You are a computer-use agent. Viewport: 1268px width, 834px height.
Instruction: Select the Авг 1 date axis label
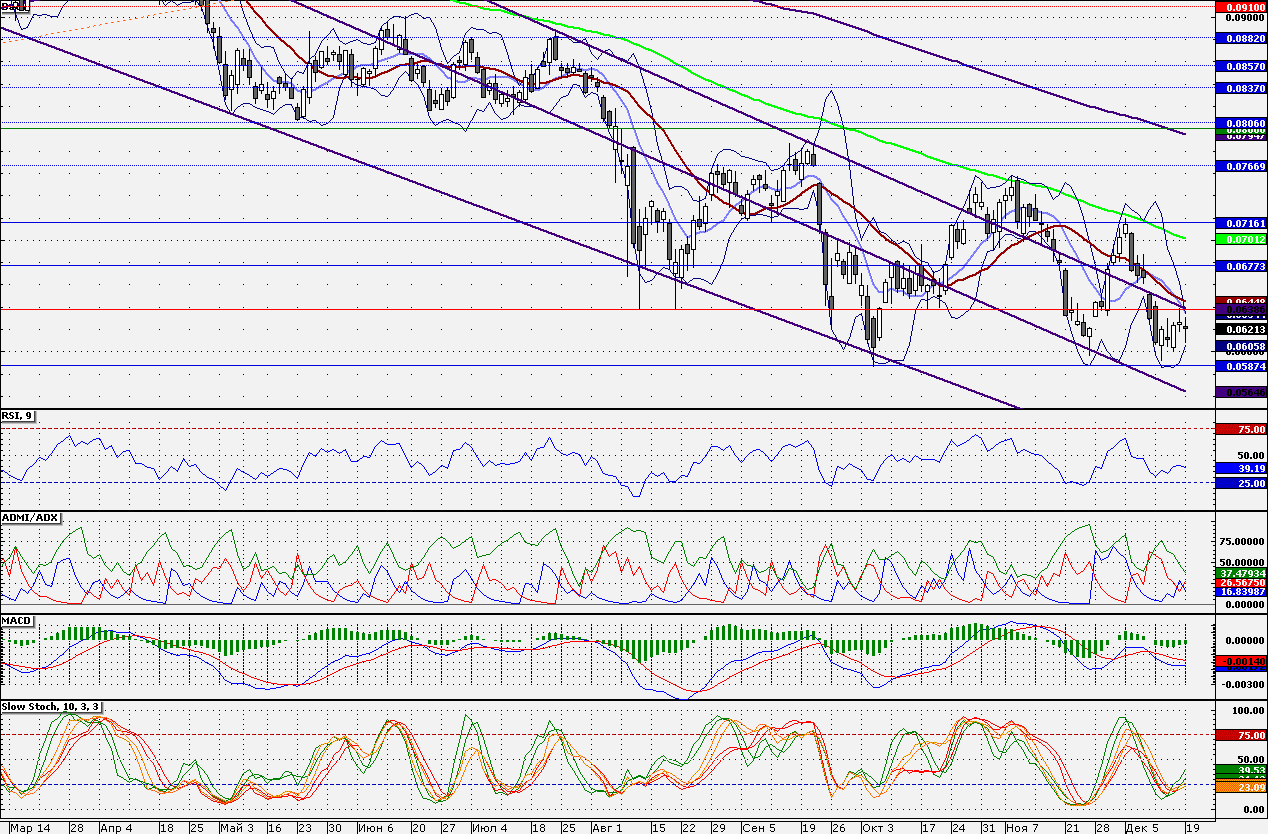coord(606,828)
